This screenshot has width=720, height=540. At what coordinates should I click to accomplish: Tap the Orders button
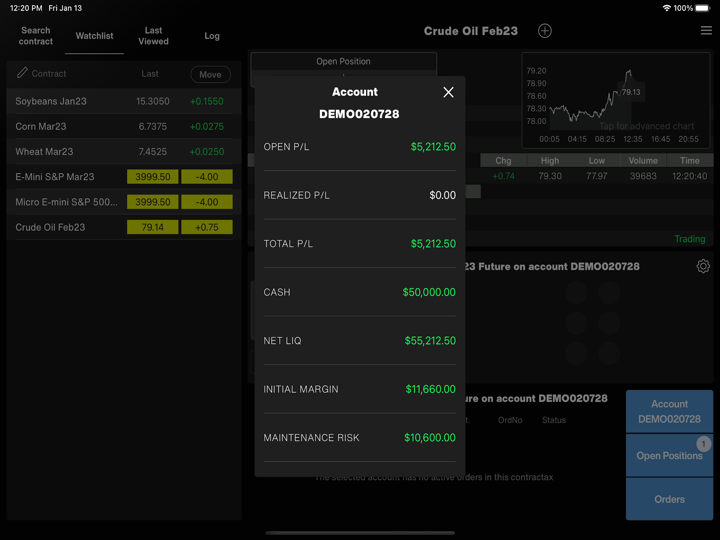669,499
